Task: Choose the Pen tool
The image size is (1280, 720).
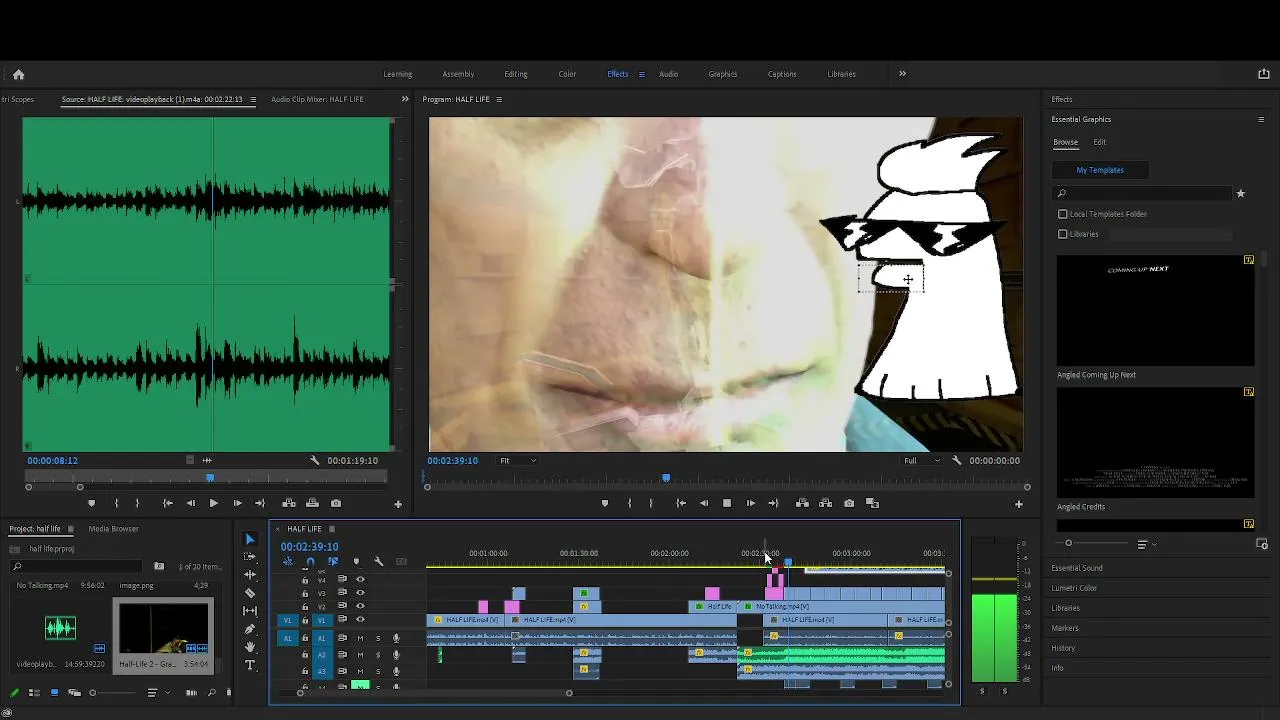Action: tap(250, 629)
